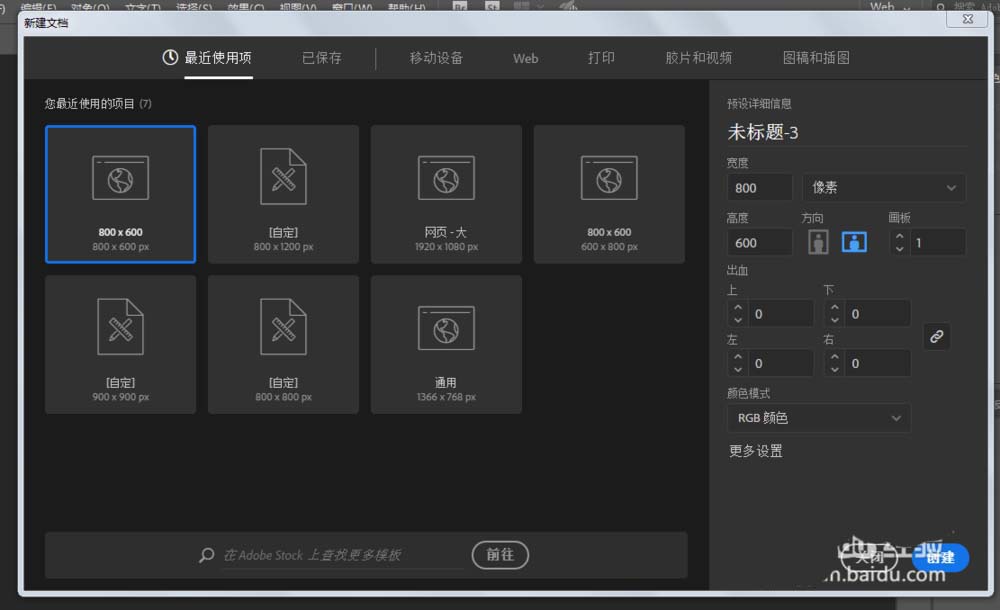Click the 创建 button
Image resolution: width=1000 pixels, height=610 pixels.
[941, 558]
